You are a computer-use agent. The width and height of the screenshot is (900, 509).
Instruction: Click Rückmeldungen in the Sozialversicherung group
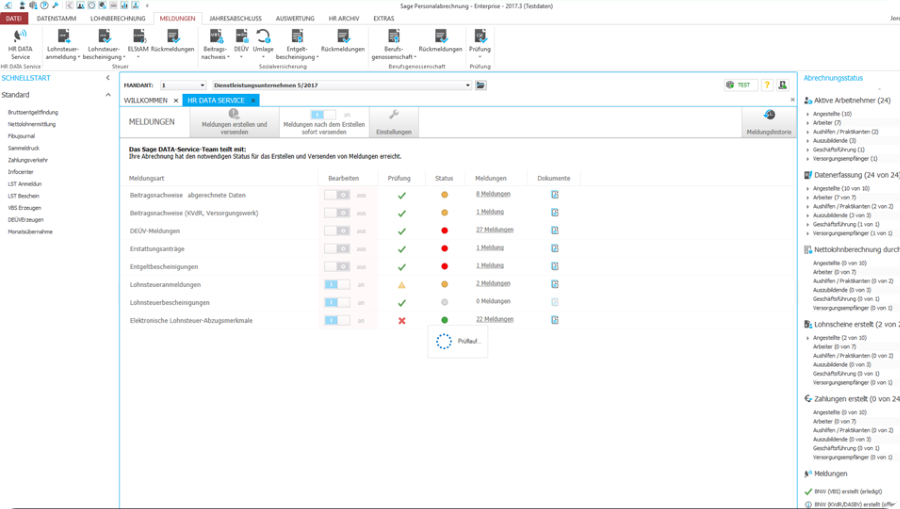tap(343, 41)
